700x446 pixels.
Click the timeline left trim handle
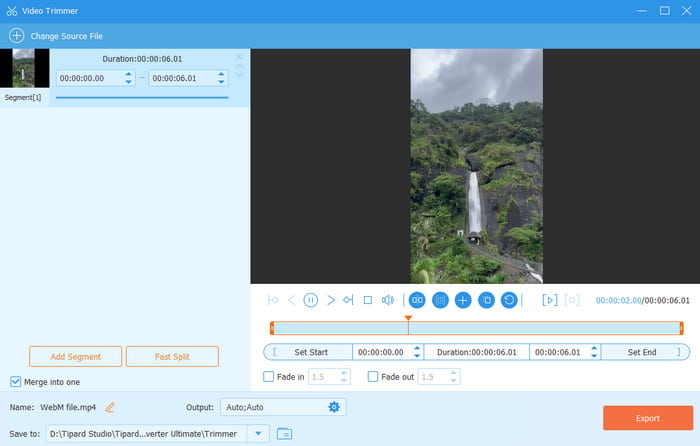pyautogui.click(x=272, y=328)
